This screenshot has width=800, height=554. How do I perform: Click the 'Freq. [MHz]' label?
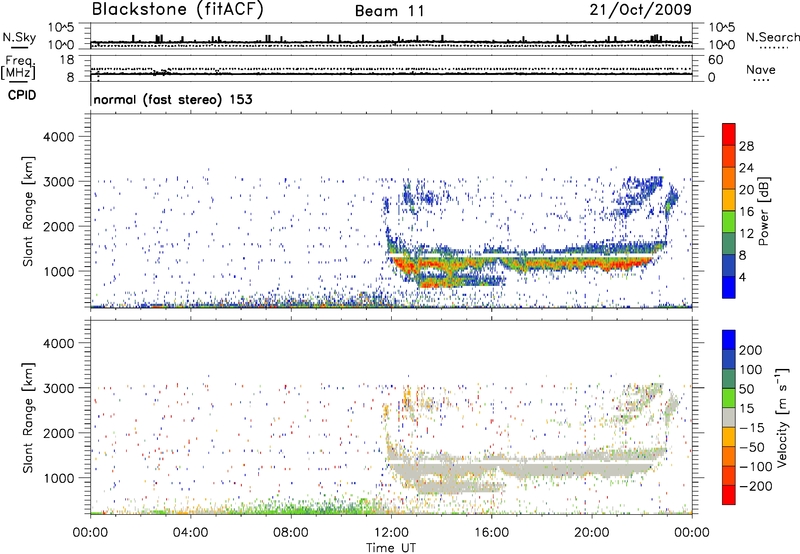pyautogui.click(x=18, y=67)
